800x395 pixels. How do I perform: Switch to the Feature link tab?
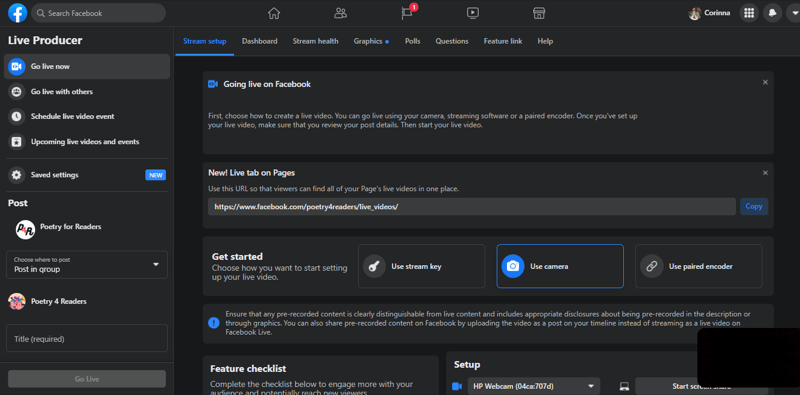pyautogui.click(x=503, y=41)
